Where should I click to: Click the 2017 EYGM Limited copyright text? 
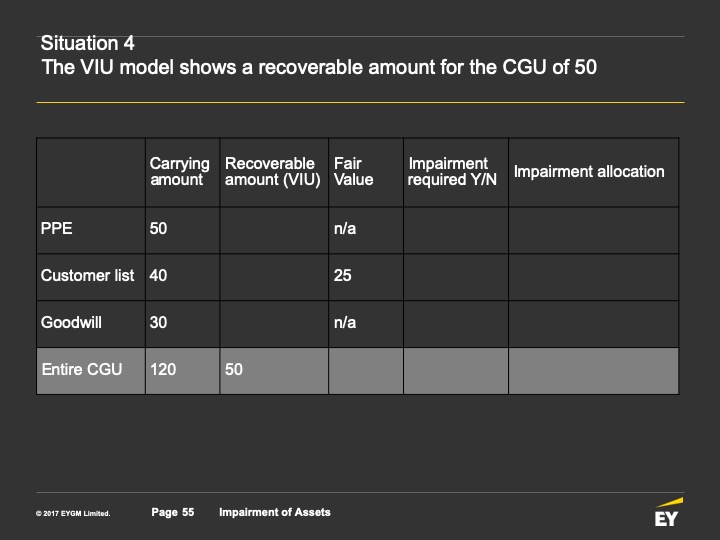pyautogui.click(x=73, y=513)
